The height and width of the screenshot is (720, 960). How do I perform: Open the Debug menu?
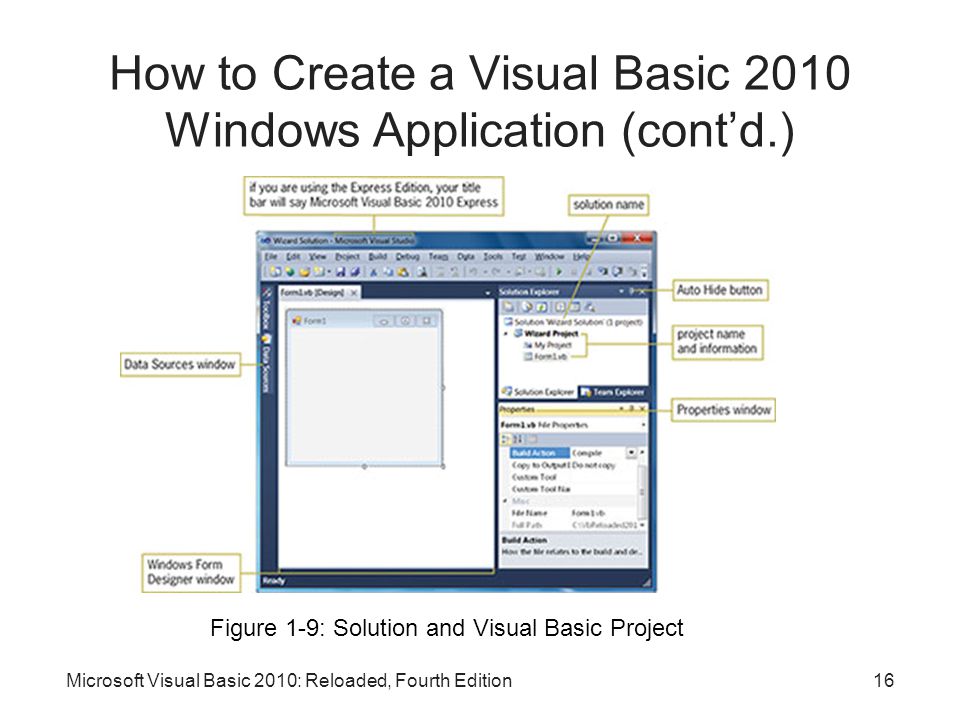coord(407,257)
